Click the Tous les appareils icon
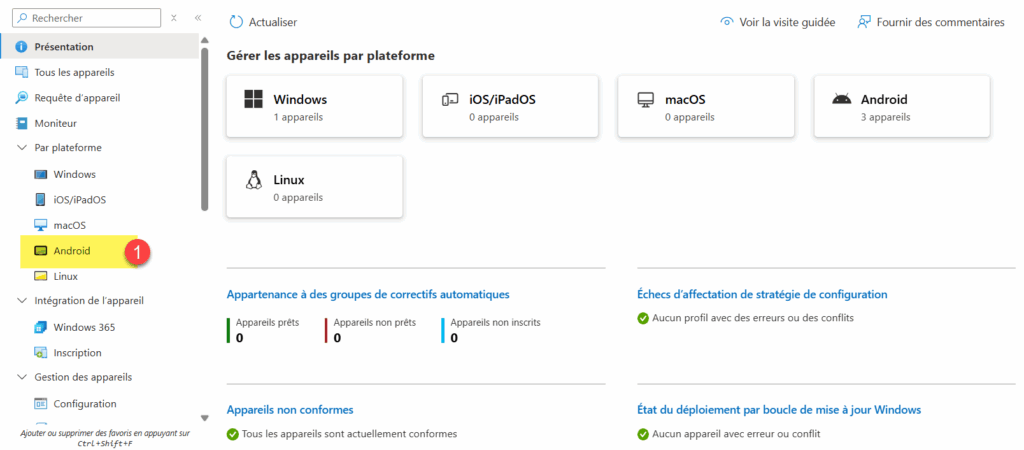Viewport: 1024px width, 450px height. [x=22, y=72]
